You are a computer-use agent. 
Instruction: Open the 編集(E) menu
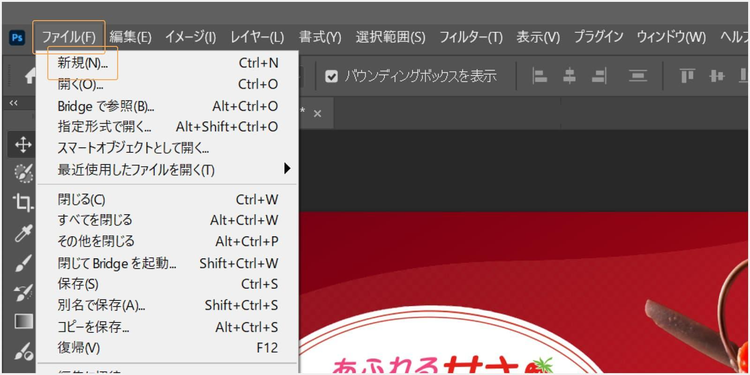130,37
